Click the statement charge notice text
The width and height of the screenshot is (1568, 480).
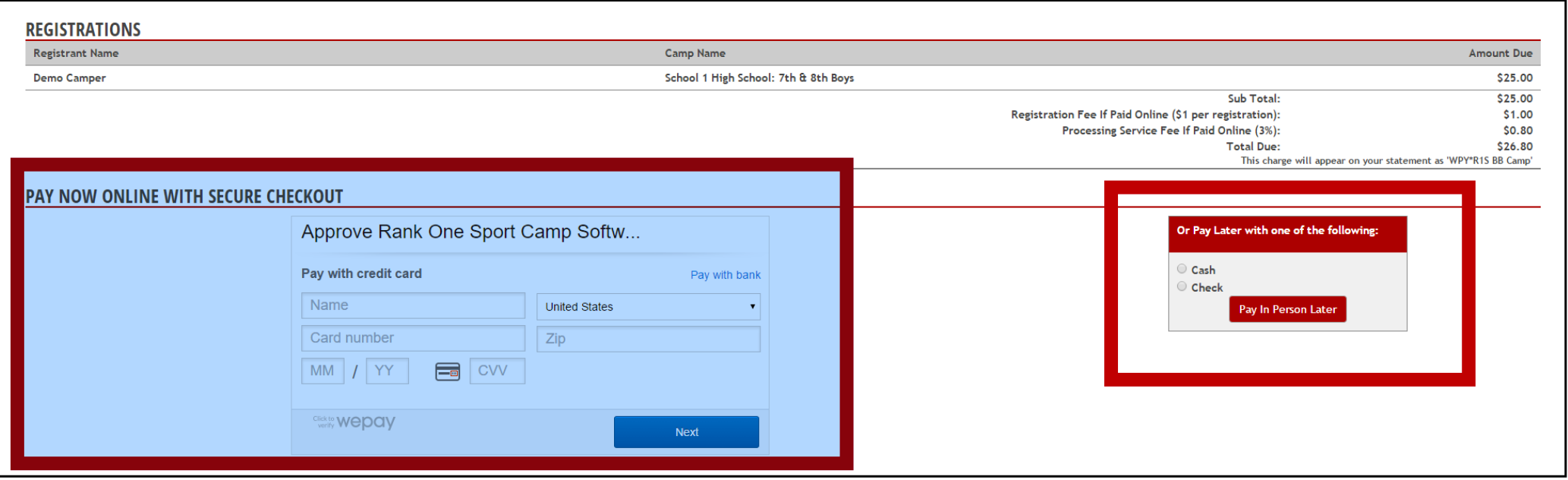[1386, 160]
